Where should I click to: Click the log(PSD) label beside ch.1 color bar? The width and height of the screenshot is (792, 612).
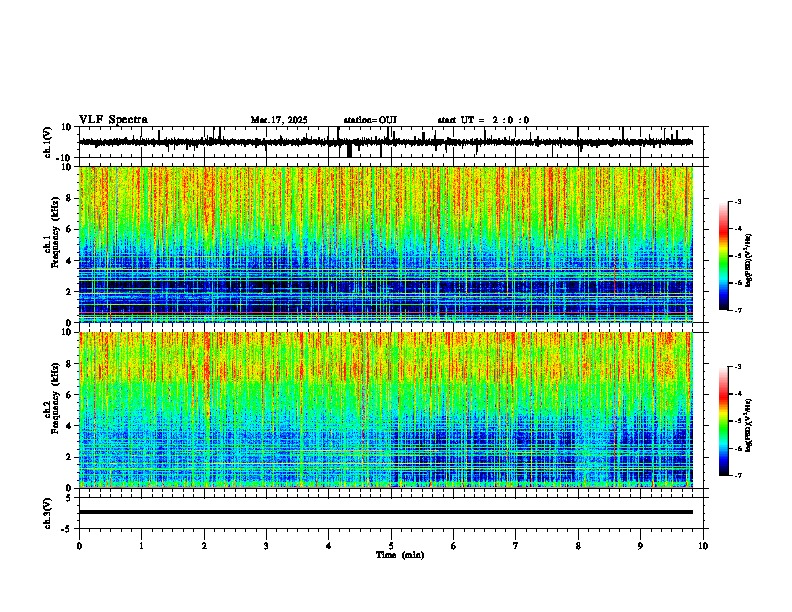click(748, 261)
